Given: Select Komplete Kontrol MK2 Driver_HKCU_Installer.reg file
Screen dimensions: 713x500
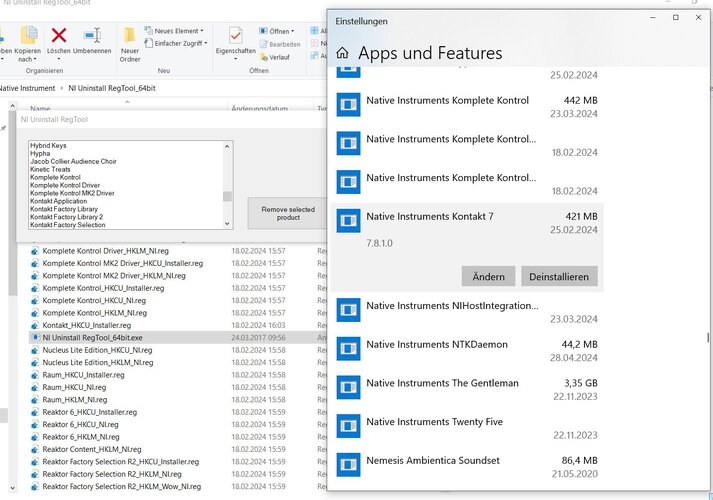Looking at the screenshot, I should coord(123,263).
